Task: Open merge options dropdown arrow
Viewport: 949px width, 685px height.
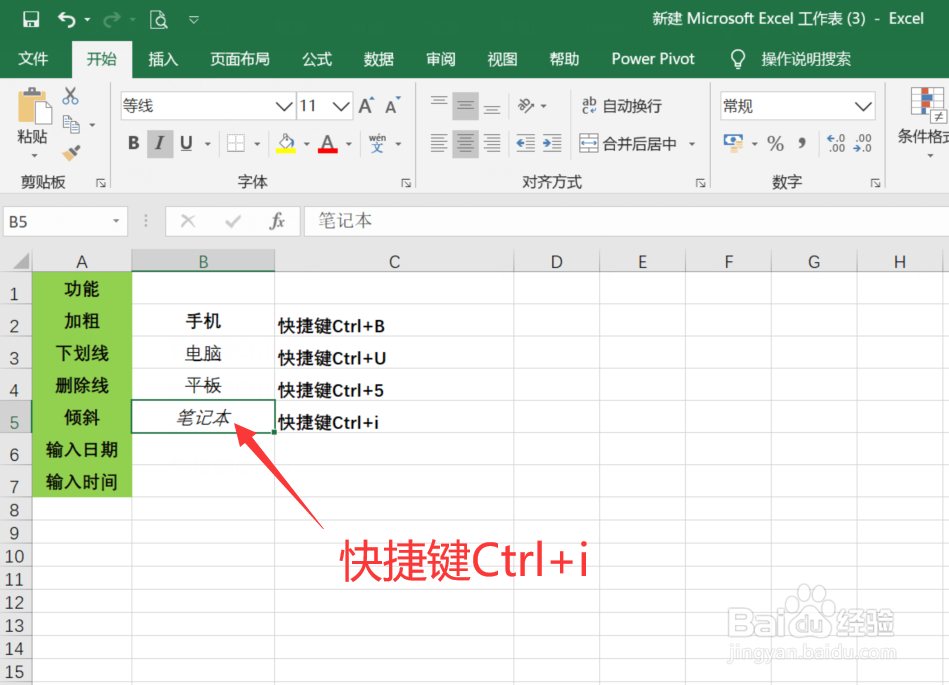Action: tap(692, 144)
